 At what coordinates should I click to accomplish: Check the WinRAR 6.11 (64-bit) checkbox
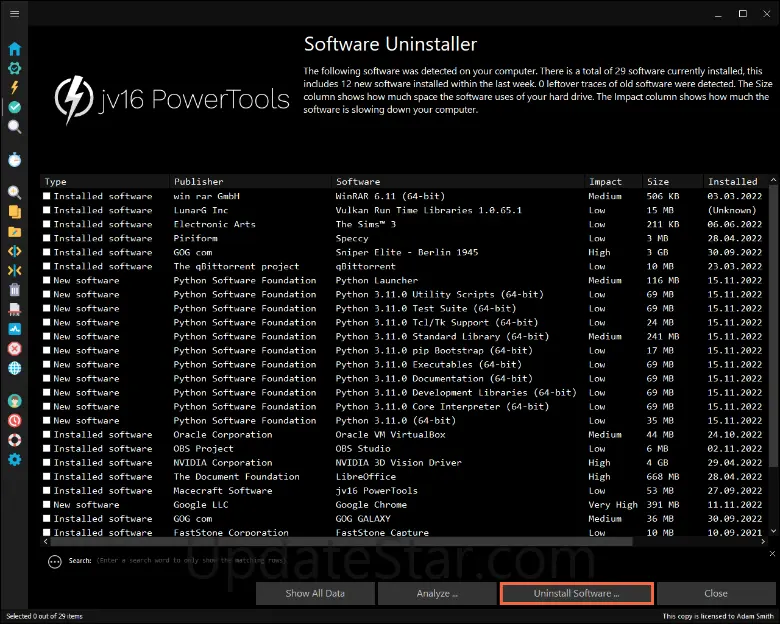pyautogui.click(x=47, y=197)
